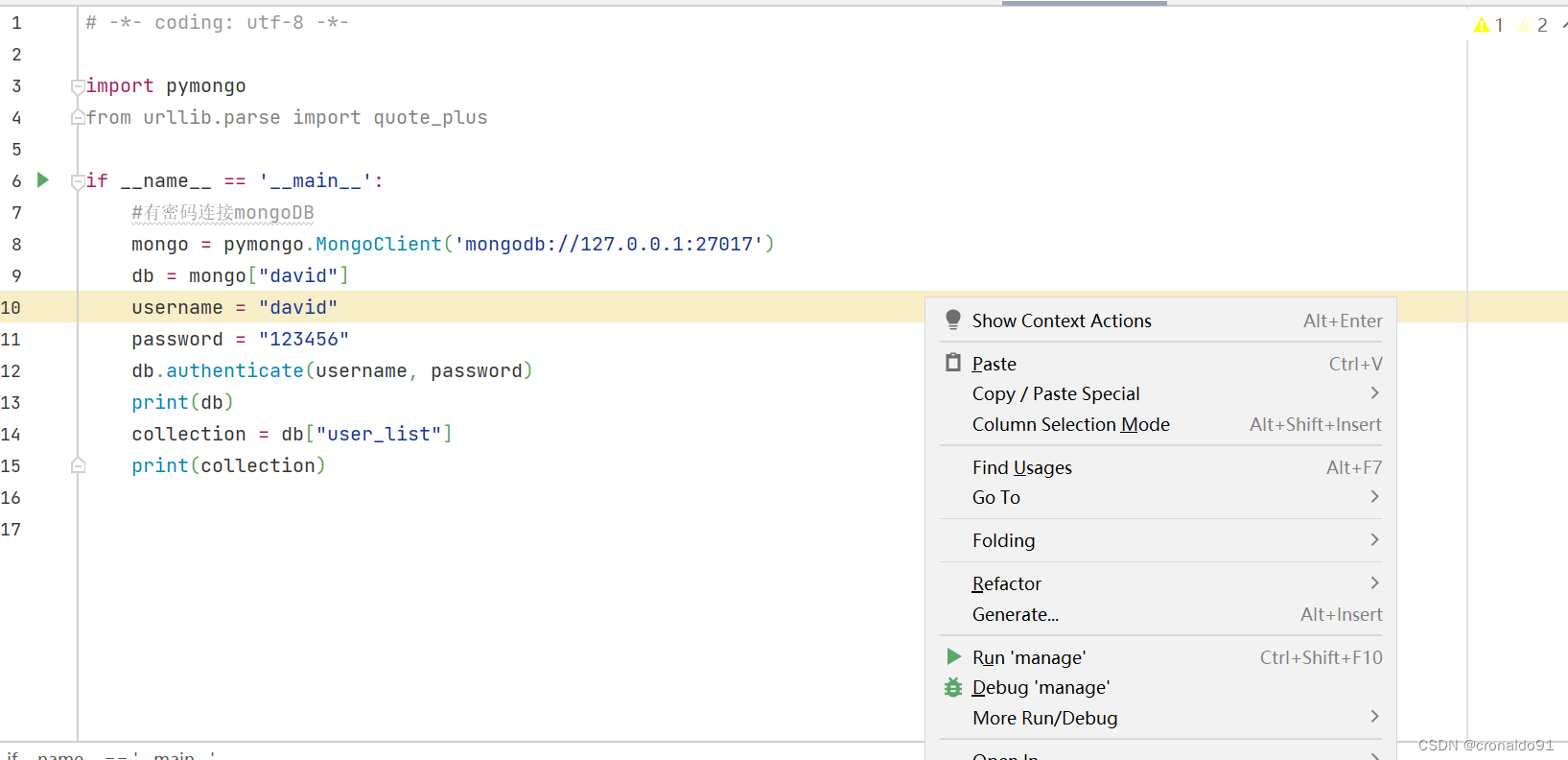The height and width of the screenshot is (760, 1568).
Task: Click the Chinese mongoDB comment on line 7
Action: (222, 212)
